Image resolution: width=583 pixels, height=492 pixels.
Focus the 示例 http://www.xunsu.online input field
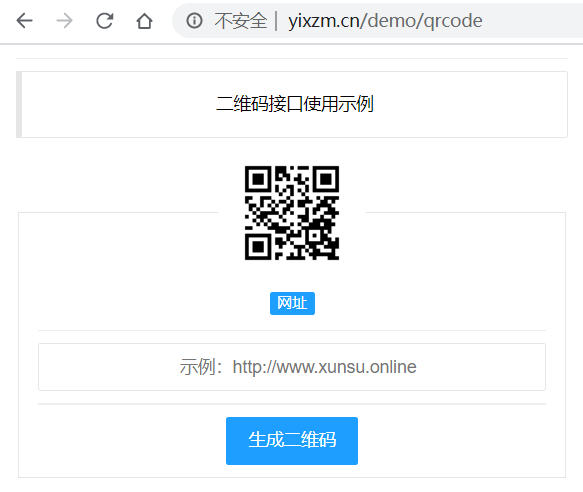coord(292,367)
